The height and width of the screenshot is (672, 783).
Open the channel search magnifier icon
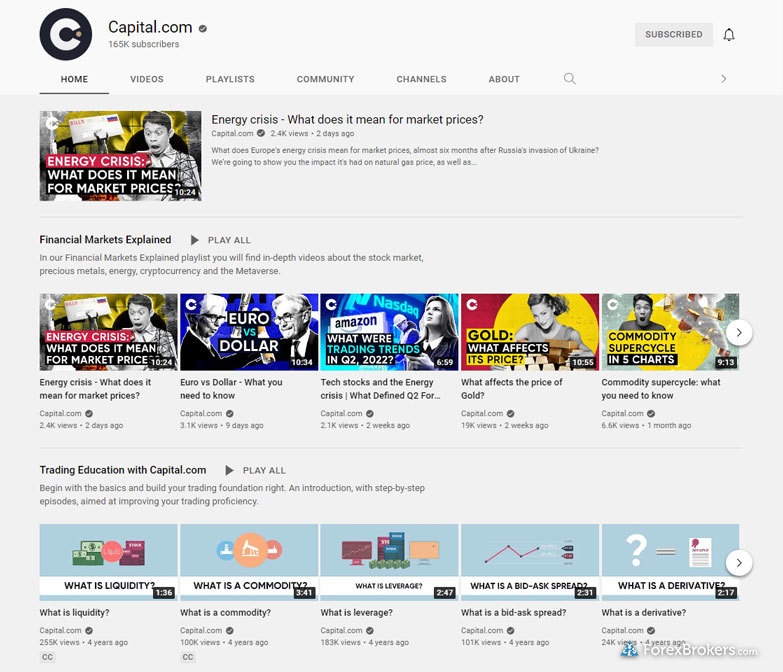(x=569, y=79)
